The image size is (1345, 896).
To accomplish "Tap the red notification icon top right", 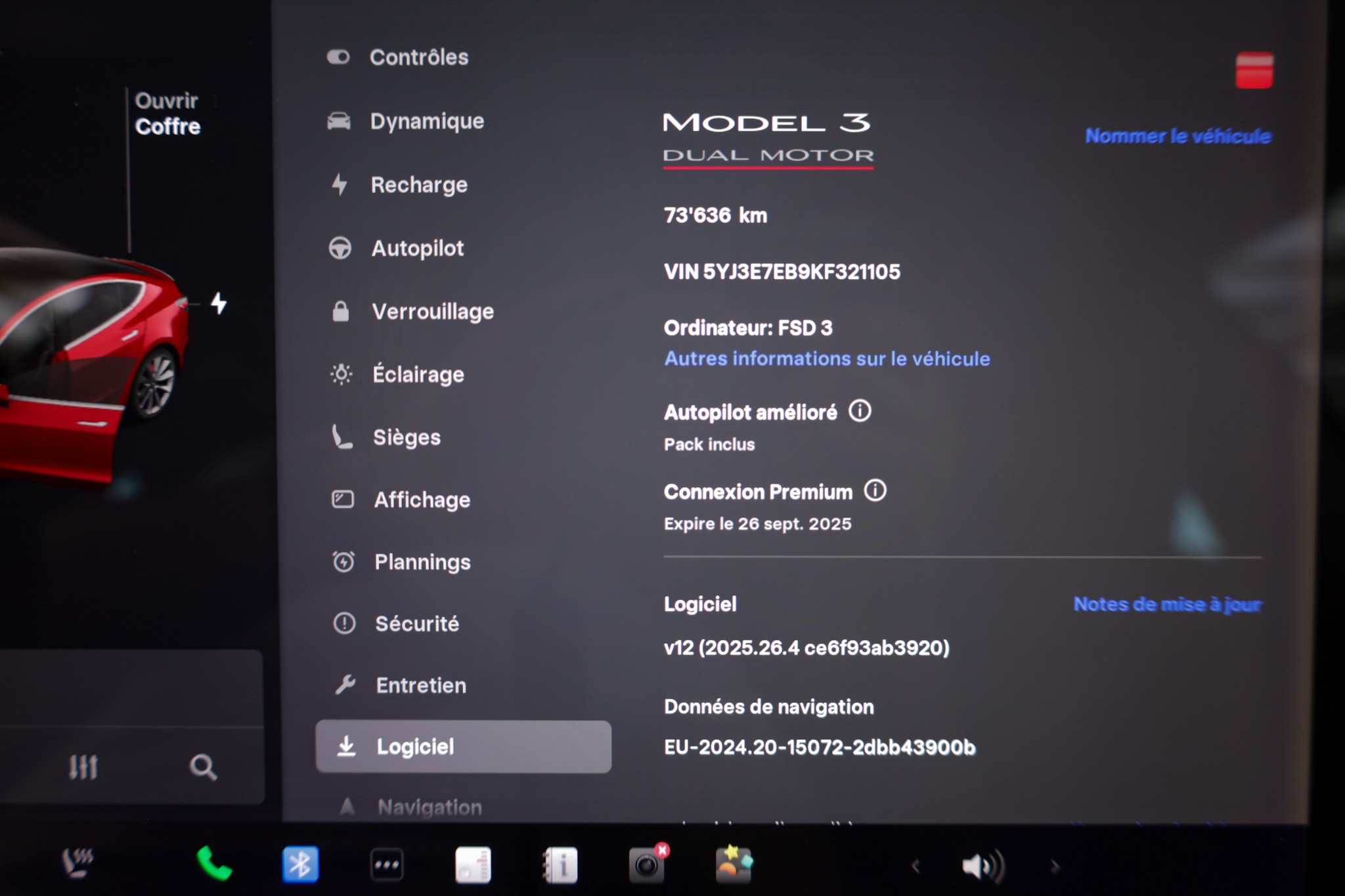I will pos(1254,70).
